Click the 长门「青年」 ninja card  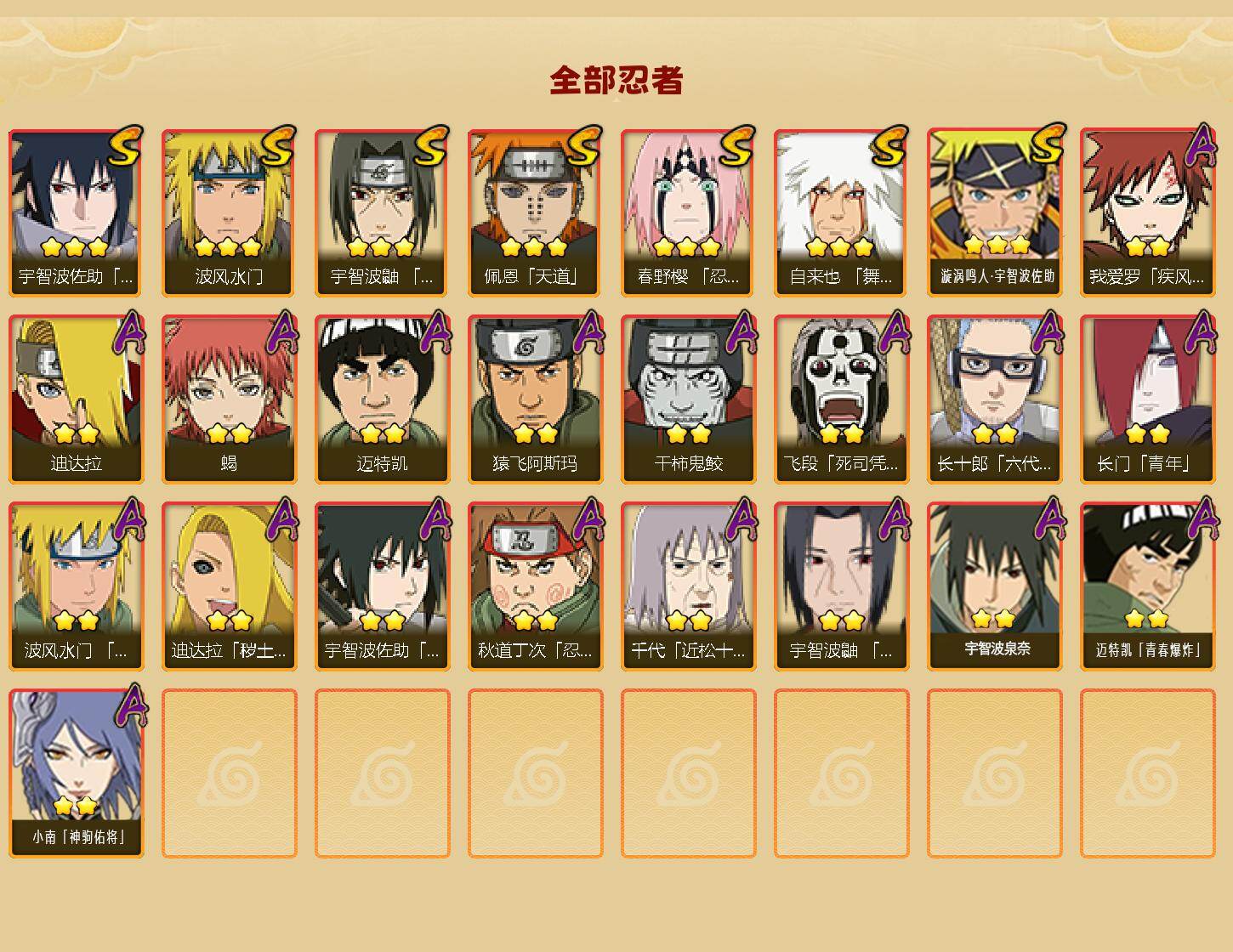(x=1147, y=399)
